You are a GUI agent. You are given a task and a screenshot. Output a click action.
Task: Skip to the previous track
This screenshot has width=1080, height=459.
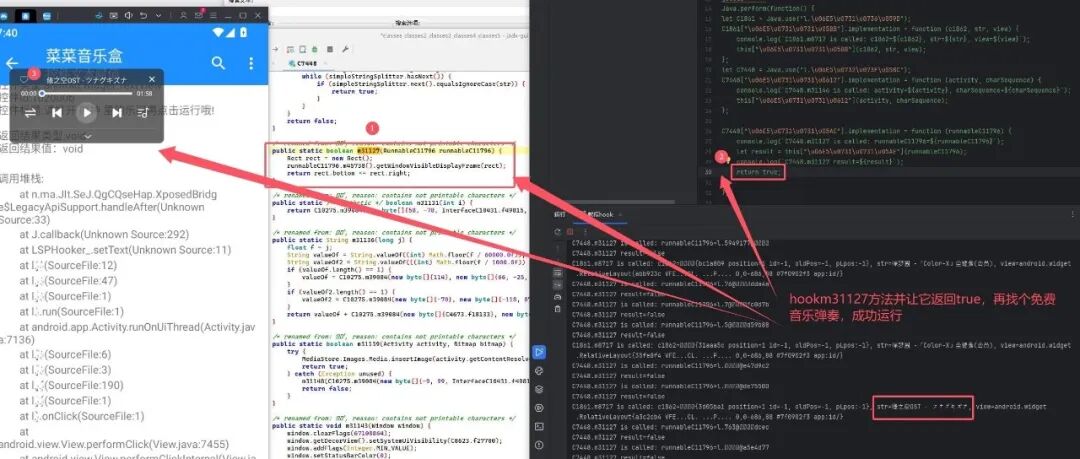point(57,112)
